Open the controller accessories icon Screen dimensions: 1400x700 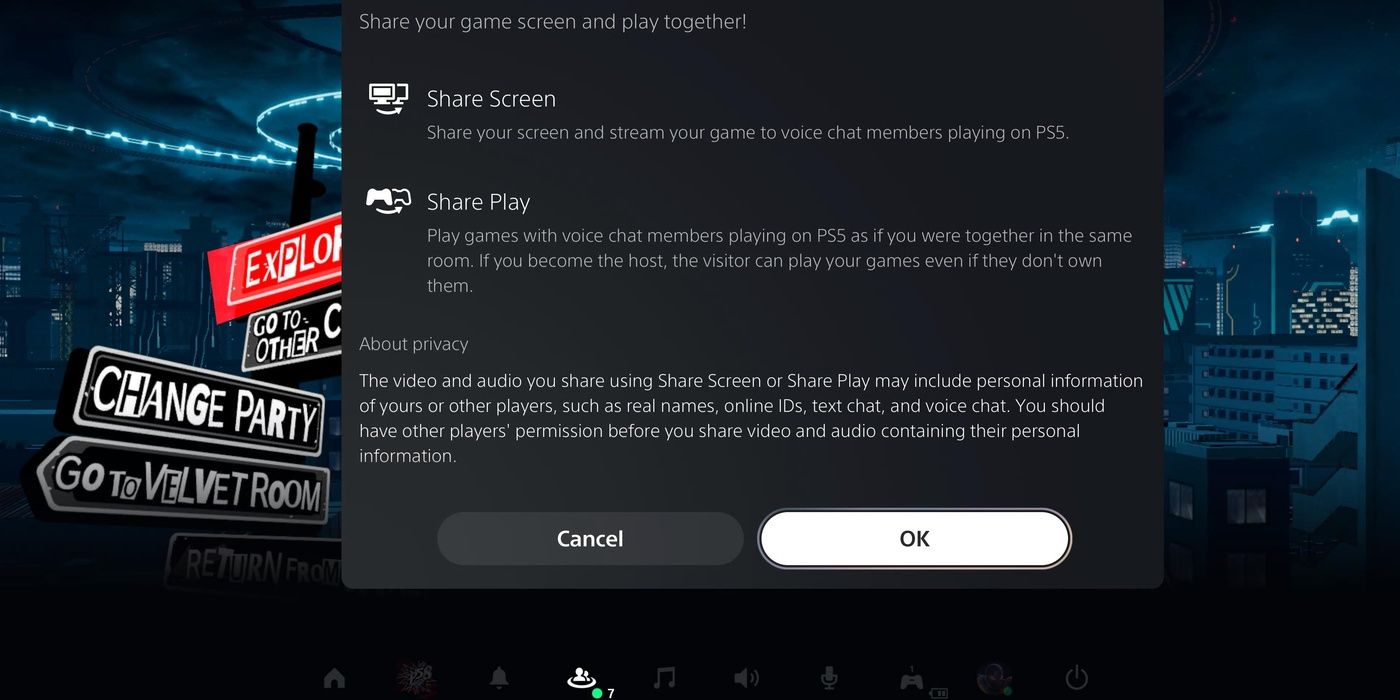point(911,679)
